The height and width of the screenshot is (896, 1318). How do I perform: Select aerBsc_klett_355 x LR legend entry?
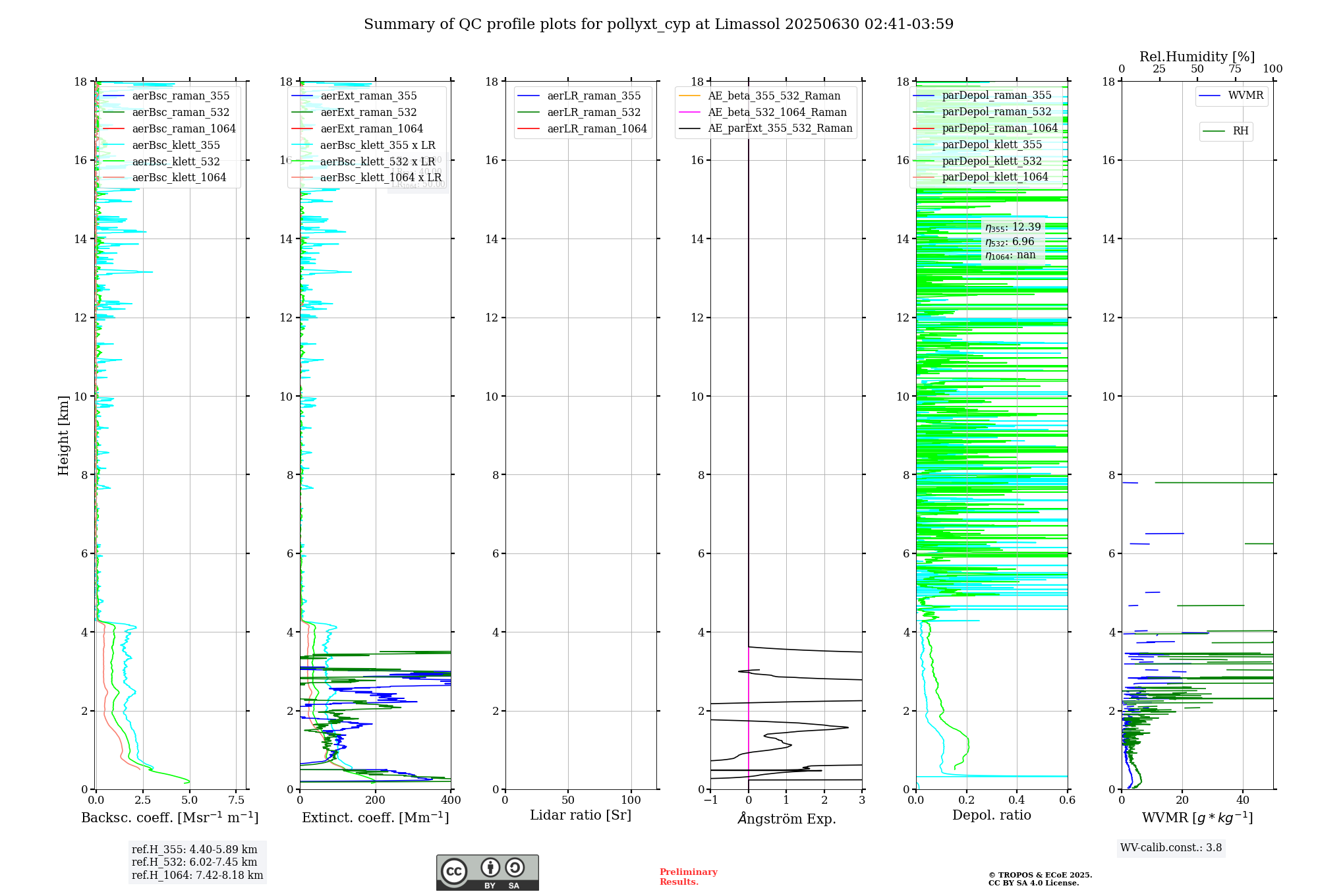[364, 145]
